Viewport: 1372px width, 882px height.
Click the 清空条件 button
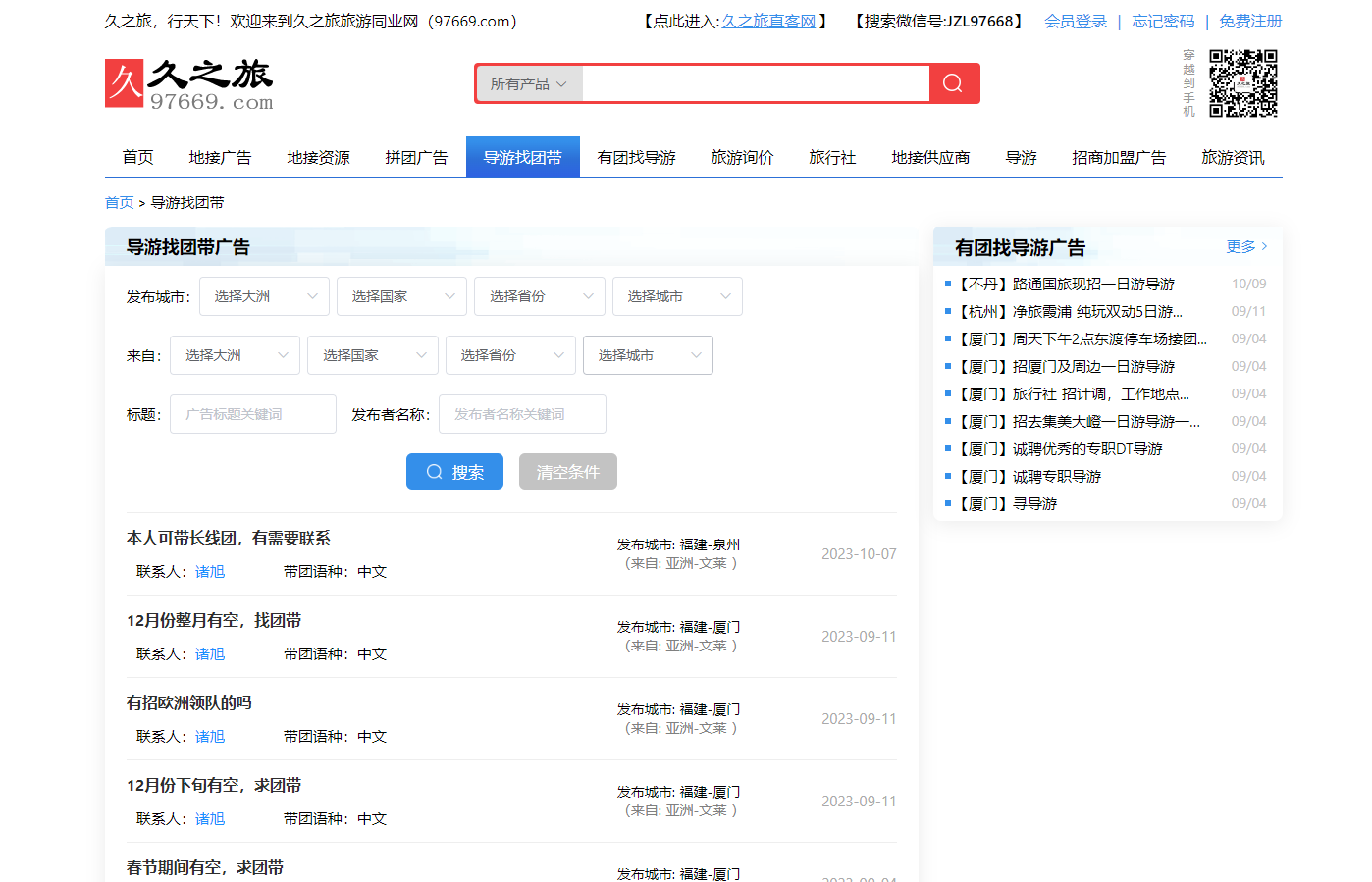[x=568, y=472]
